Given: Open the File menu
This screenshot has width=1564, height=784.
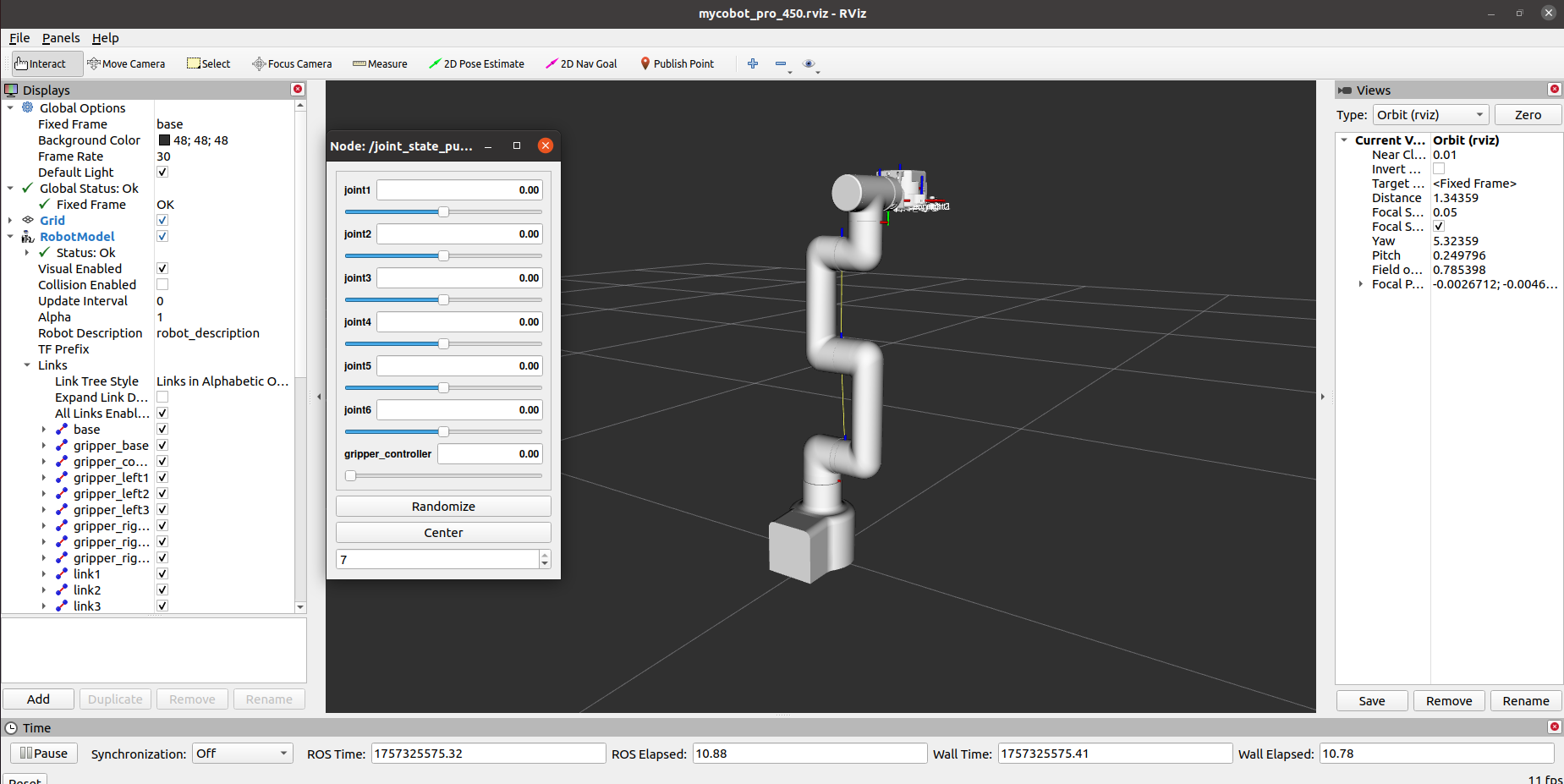Looking at the screenshot, I should pyautogui.click(x=19, y=38).
